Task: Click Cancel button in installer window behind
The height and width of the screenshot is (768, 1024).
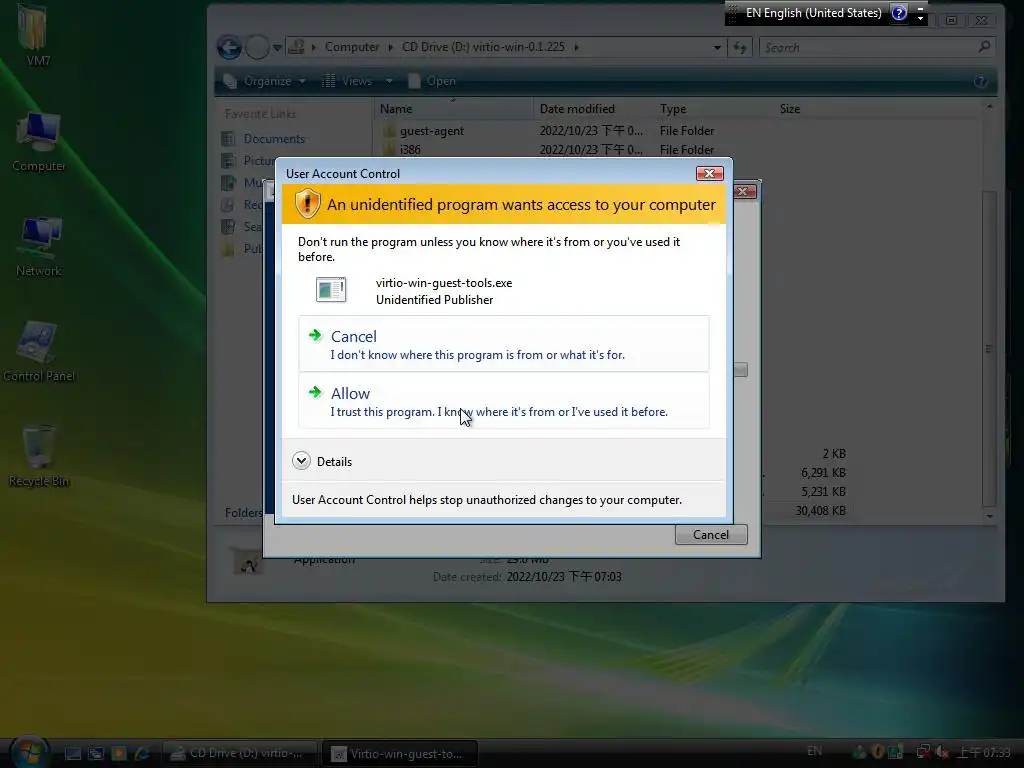Action: pos(711,535)
